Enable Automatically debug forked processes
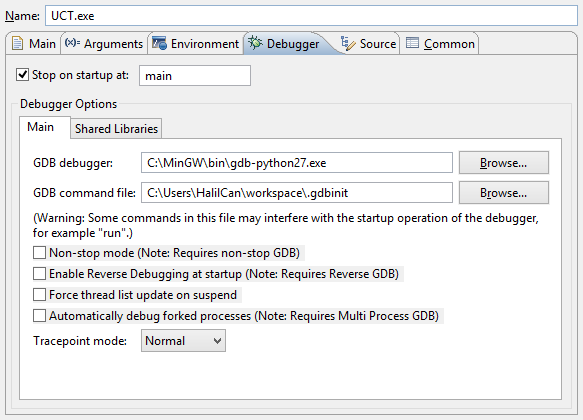 [39, 316]
